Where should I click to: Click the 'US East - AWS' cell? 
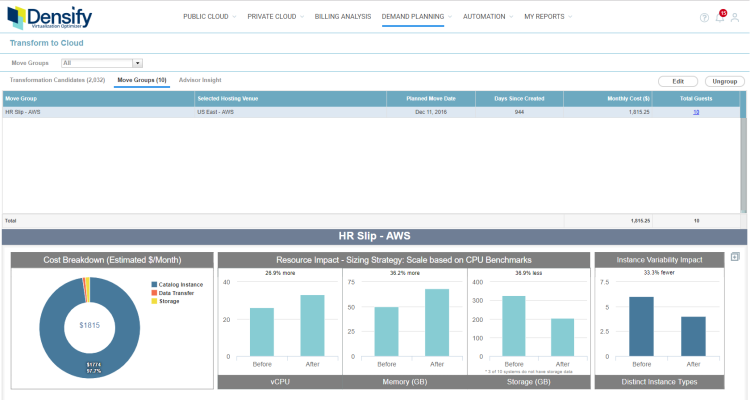[291, 112]
